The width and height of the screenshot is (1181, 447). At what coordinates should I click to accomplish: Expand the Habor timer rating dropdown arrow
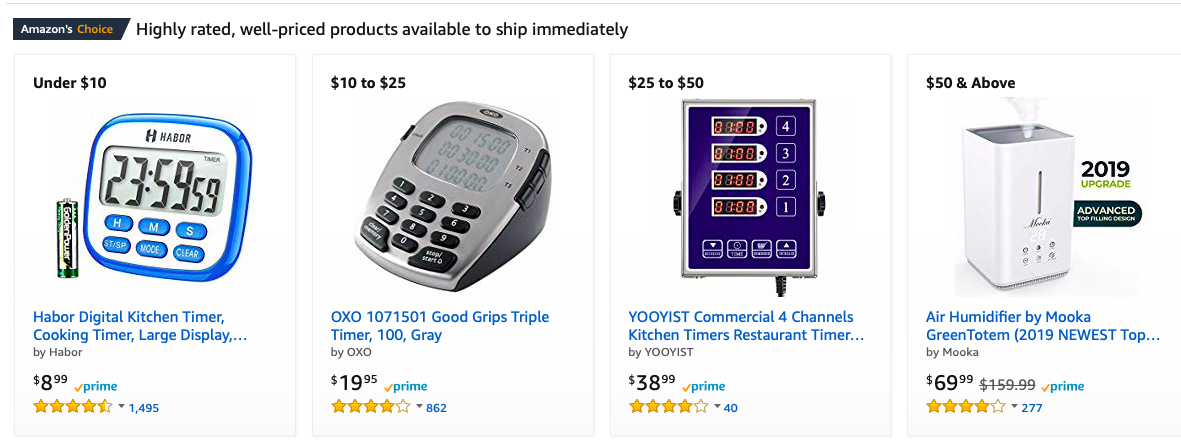pos(122,407)
